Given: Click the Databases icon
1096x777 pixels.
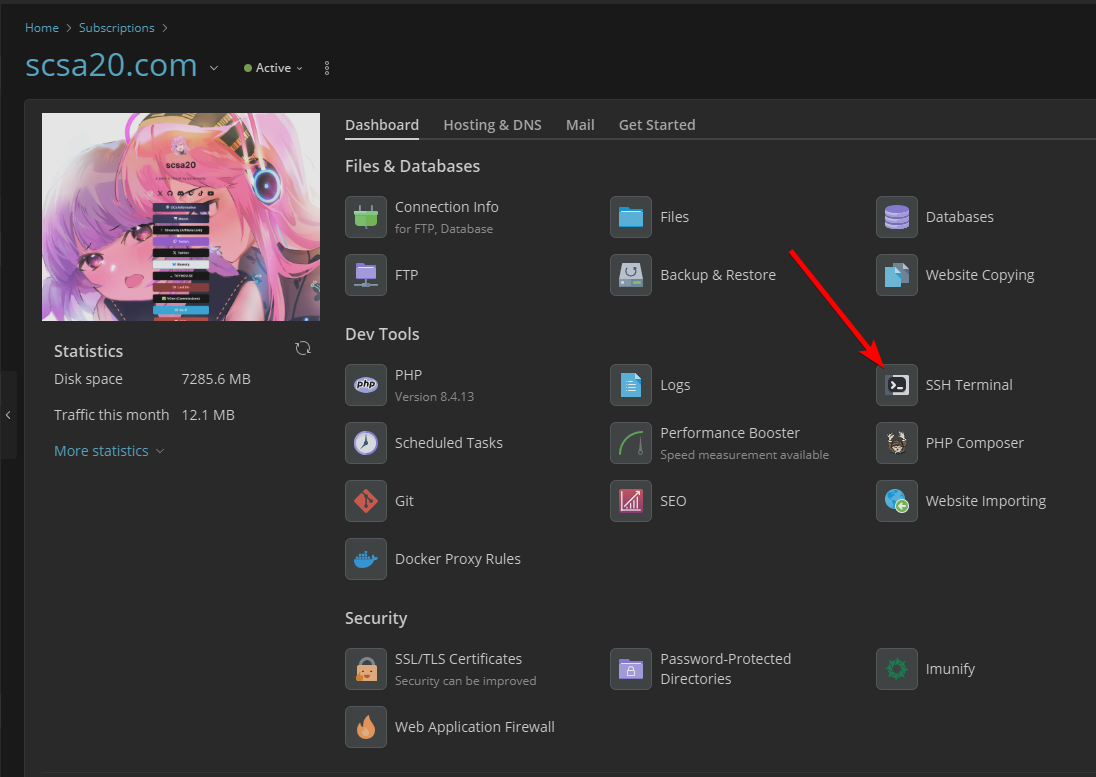Looking at the screenshot, I should [896, 217].
